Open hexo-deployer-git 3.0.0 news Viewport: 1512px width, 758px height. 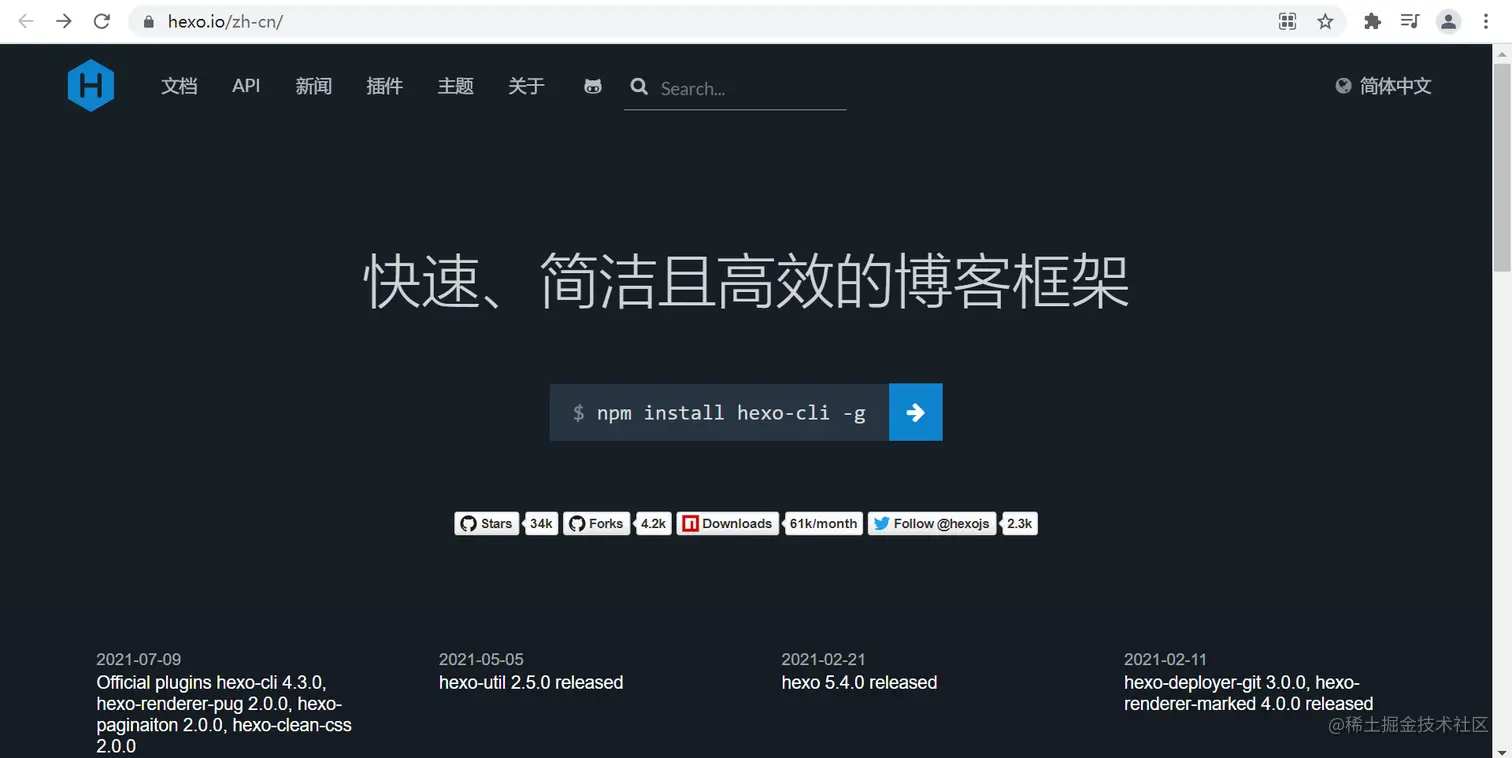1248,693
